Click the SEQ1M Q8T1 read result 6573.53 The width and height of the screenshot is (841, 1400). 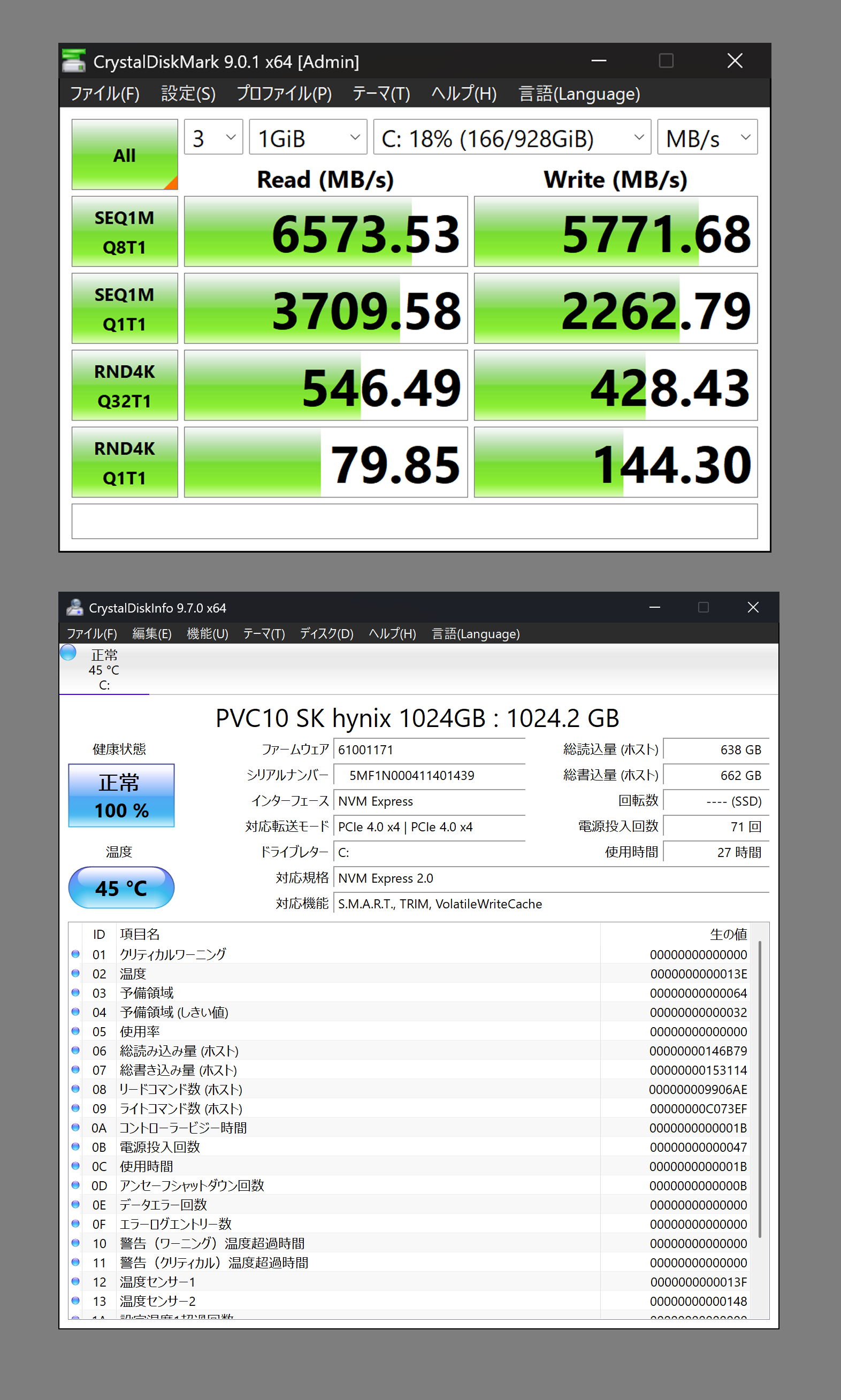(x=326, y=231)
